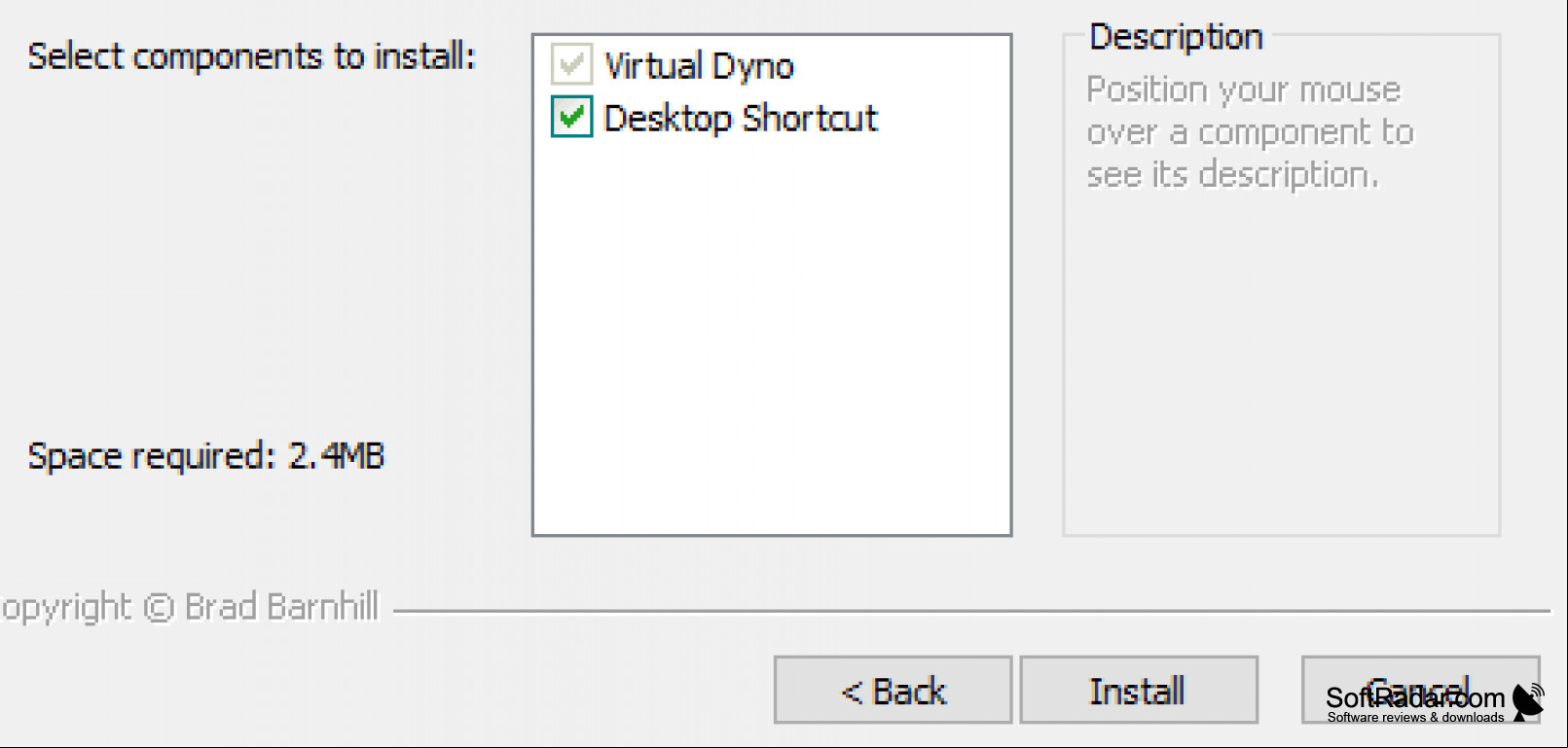Screen dimensions: 1568x748
Task: Click 'Software reviews & downloads' tagline
Action: point(1415,717)
